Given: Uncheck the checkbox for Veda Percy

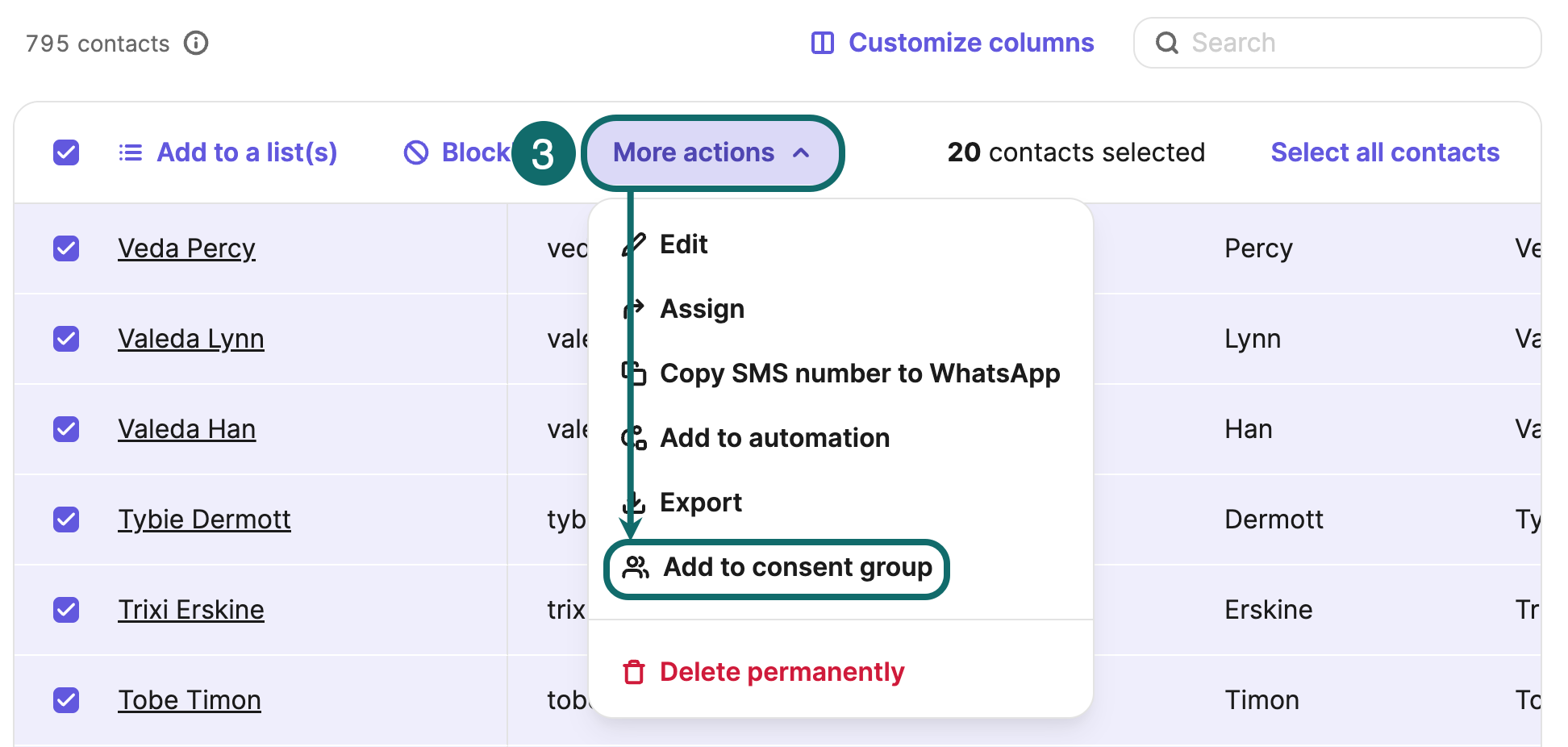Looking at the screenshot, I should (x=66, y=248).
